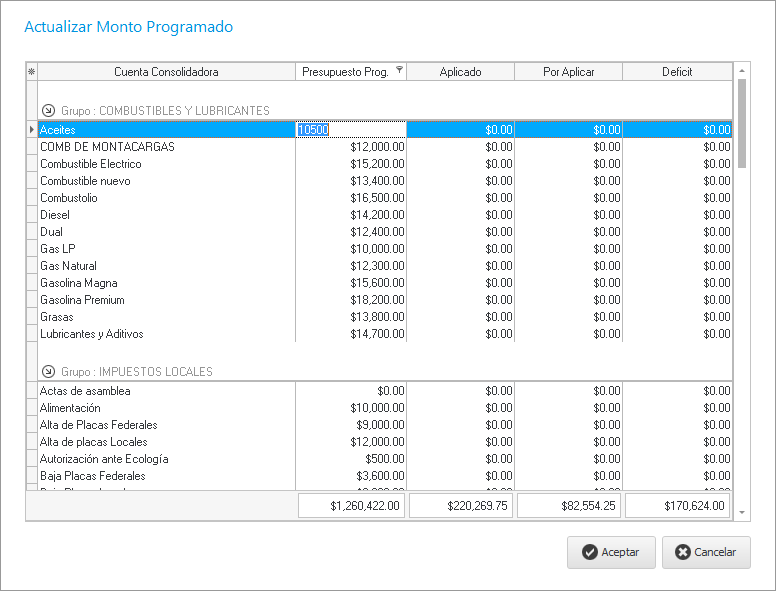This screenshot has height=591, width=776.
Task: Collapse the IMPUESTOS LOCALES group
Action: point(47,371)
